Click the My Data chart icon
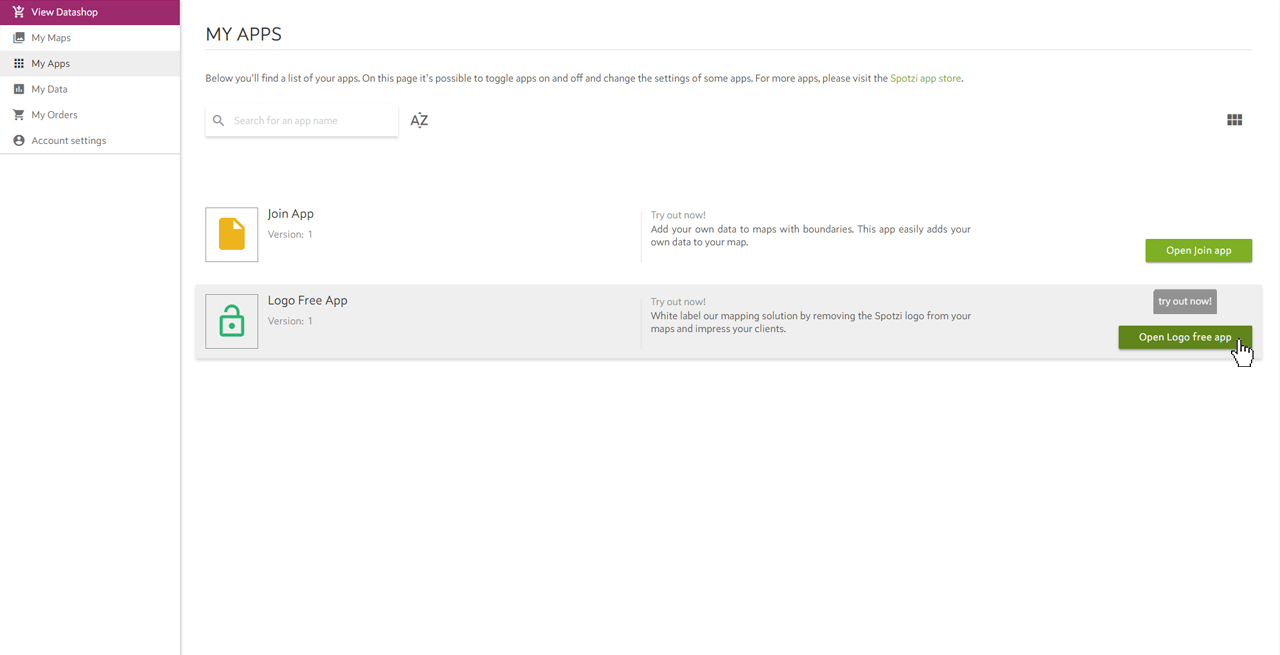The height and width of the screenshot is (655, 1280). [x=18, y=89]
